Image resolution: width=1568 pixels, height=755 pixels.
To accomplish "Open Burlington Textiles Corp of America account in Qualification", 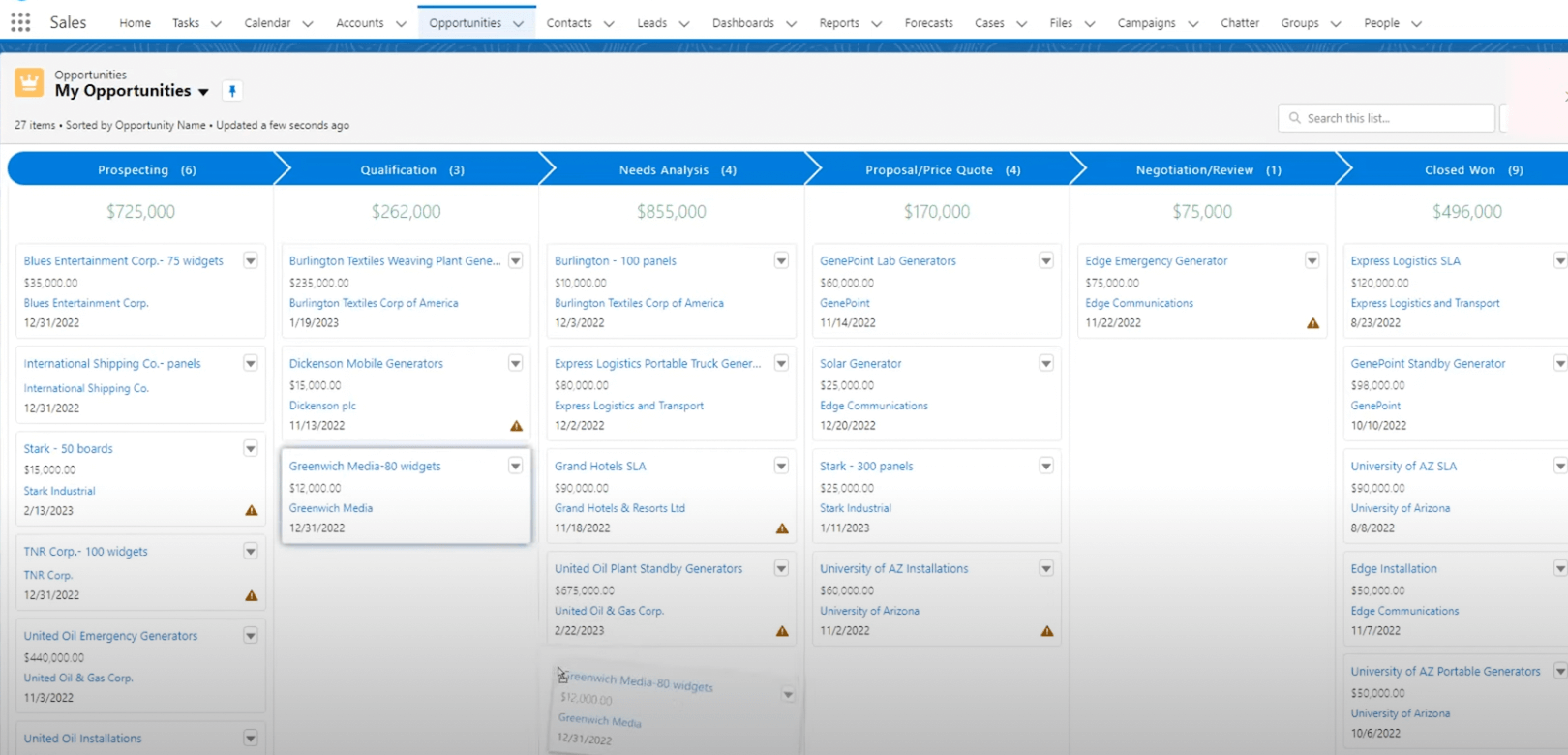I will 374,303.
